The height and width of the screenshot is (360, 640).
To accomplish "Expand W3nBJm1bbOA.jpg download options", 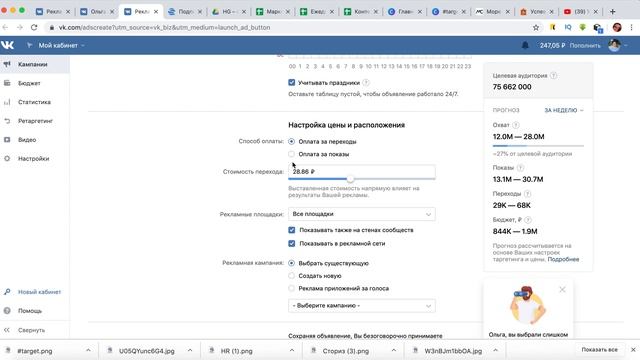I will (495, 350).
